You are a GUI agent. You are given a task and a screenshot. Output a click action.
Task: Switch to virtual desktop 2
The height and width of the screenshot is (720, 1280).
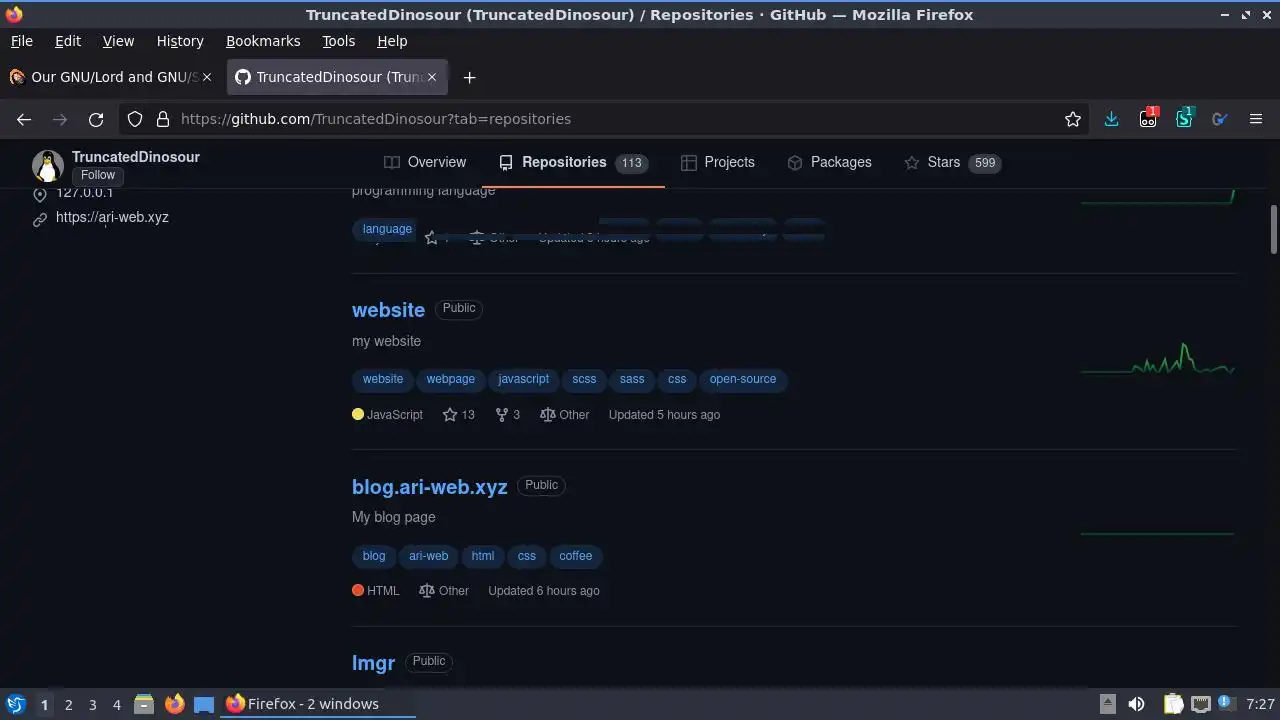pyautogui.click(x=68, y=704)
